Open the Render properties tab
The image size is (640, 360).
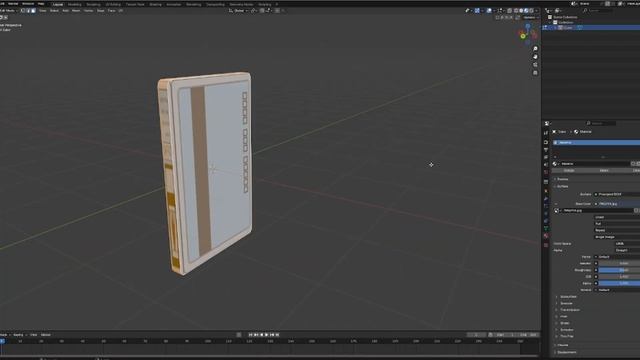point(546,142)
